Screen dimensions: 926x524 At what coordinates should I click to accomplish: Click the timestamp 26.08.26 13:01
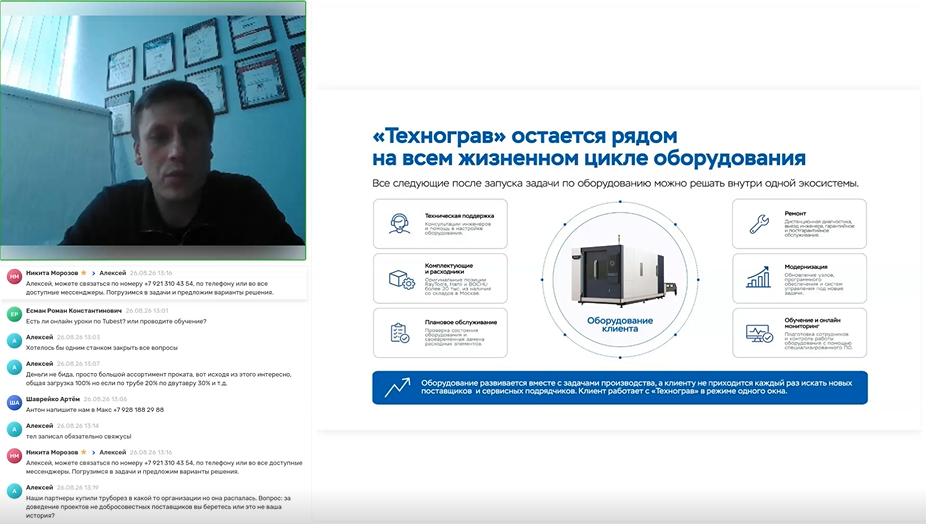coord(147,310)
